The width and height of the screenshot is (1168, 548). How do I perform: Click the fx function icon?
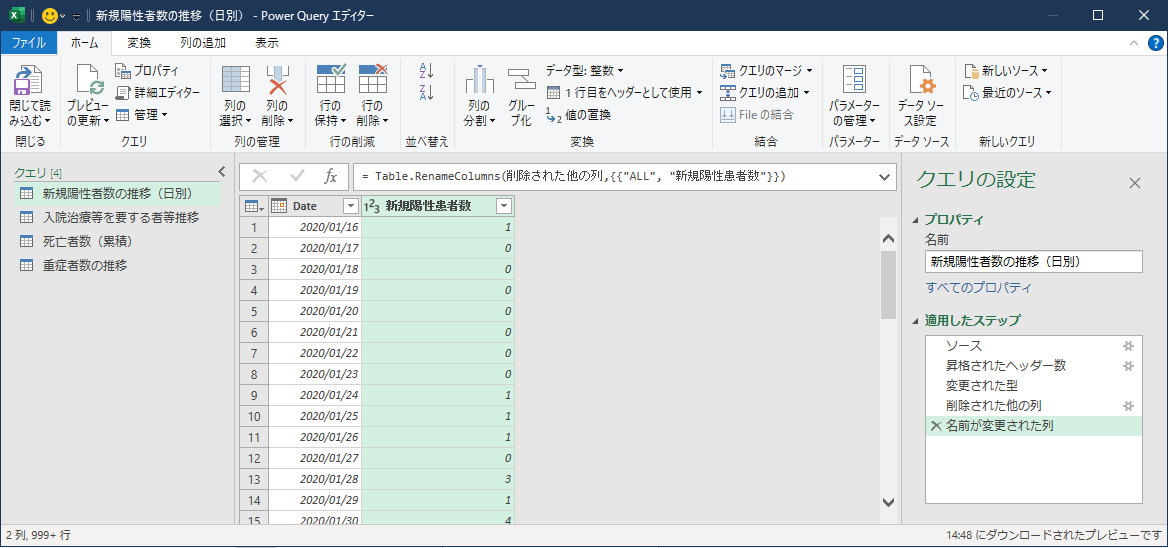331,176
